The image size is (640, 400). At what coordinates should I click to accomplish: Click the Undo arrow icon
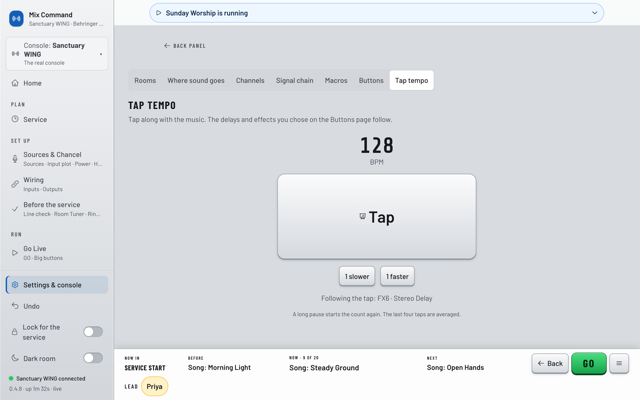coord(15,306)
